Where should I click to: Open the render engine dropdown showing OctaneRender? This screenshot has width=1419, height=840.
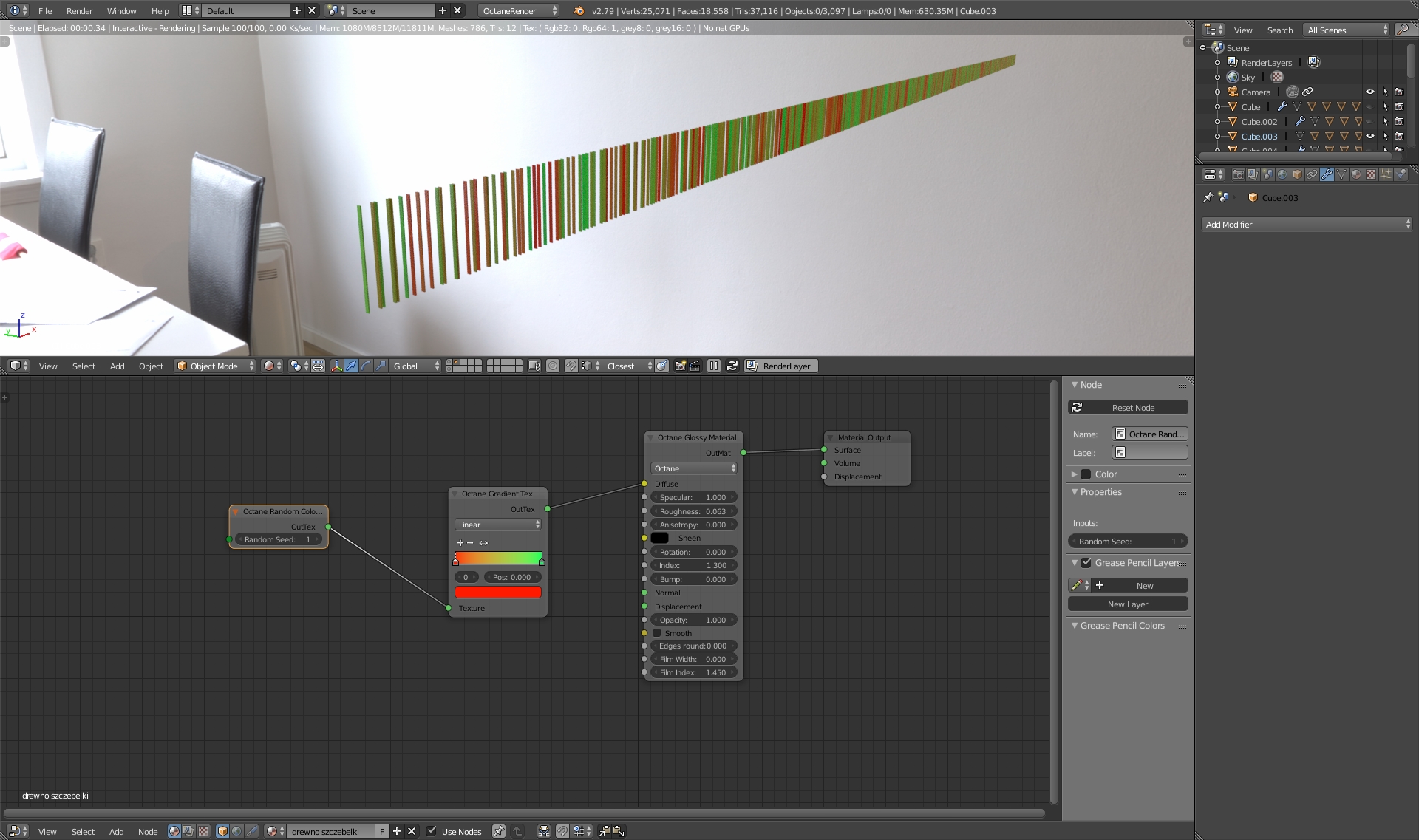[518, 10]
